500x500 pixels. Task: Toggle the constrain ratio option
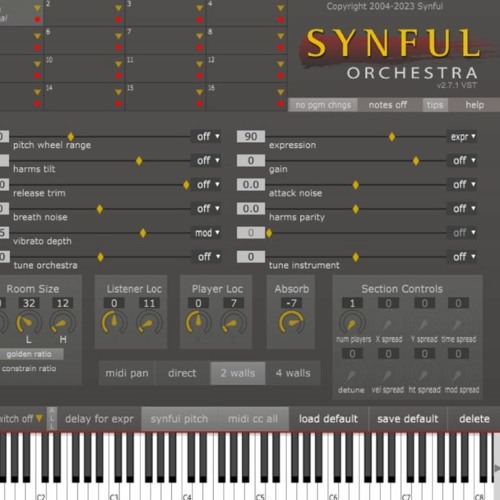pyautogui.click(x=29, y=368)
